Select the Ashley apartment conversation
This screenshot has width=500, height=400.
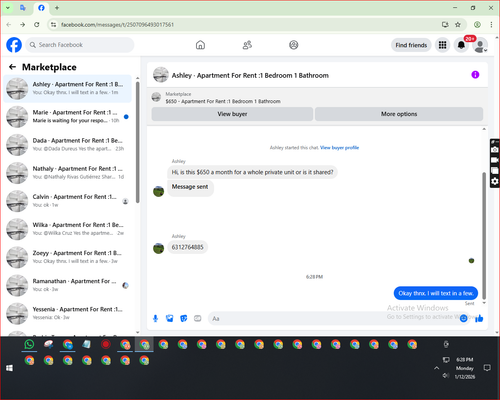coord(67,89)
